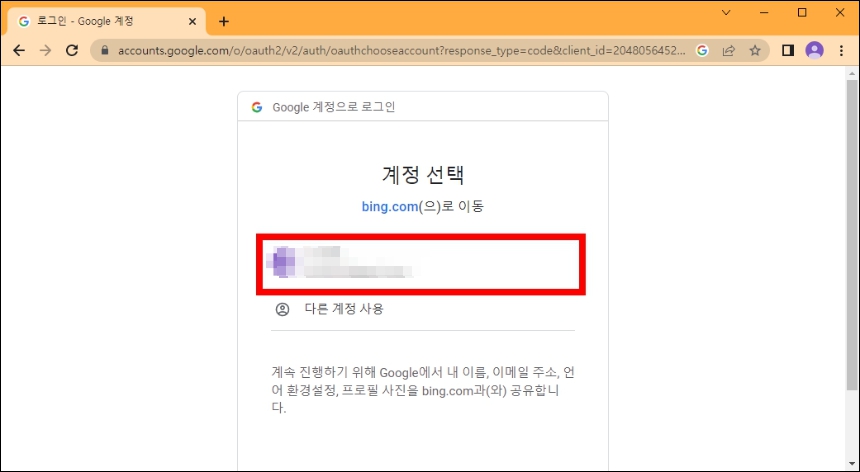Select 다른 계정 사용 option
Screen dimensions: 860x472
point(423,309)
